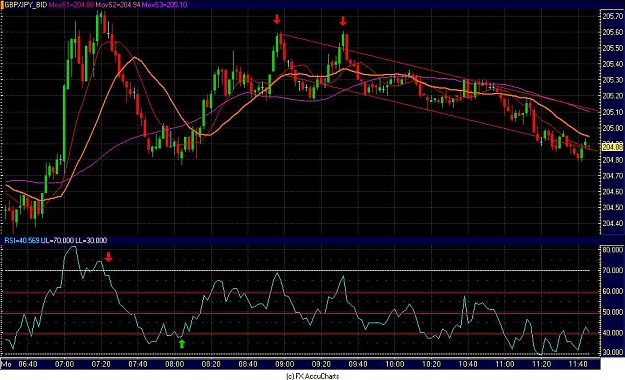The width and height of the screenshot is (625, 380).
Task: Select the MovS1=204.88 indicator label
Action: tap(72, 5)
